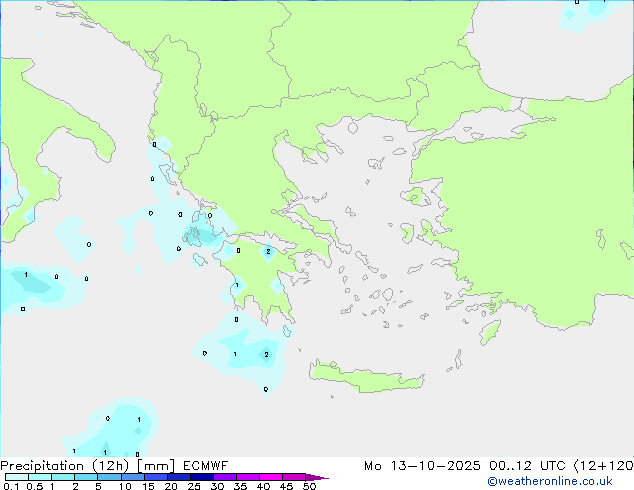Open the weatheronline.co.uk copyright link
634x490 pixels.
coord(549,481)
